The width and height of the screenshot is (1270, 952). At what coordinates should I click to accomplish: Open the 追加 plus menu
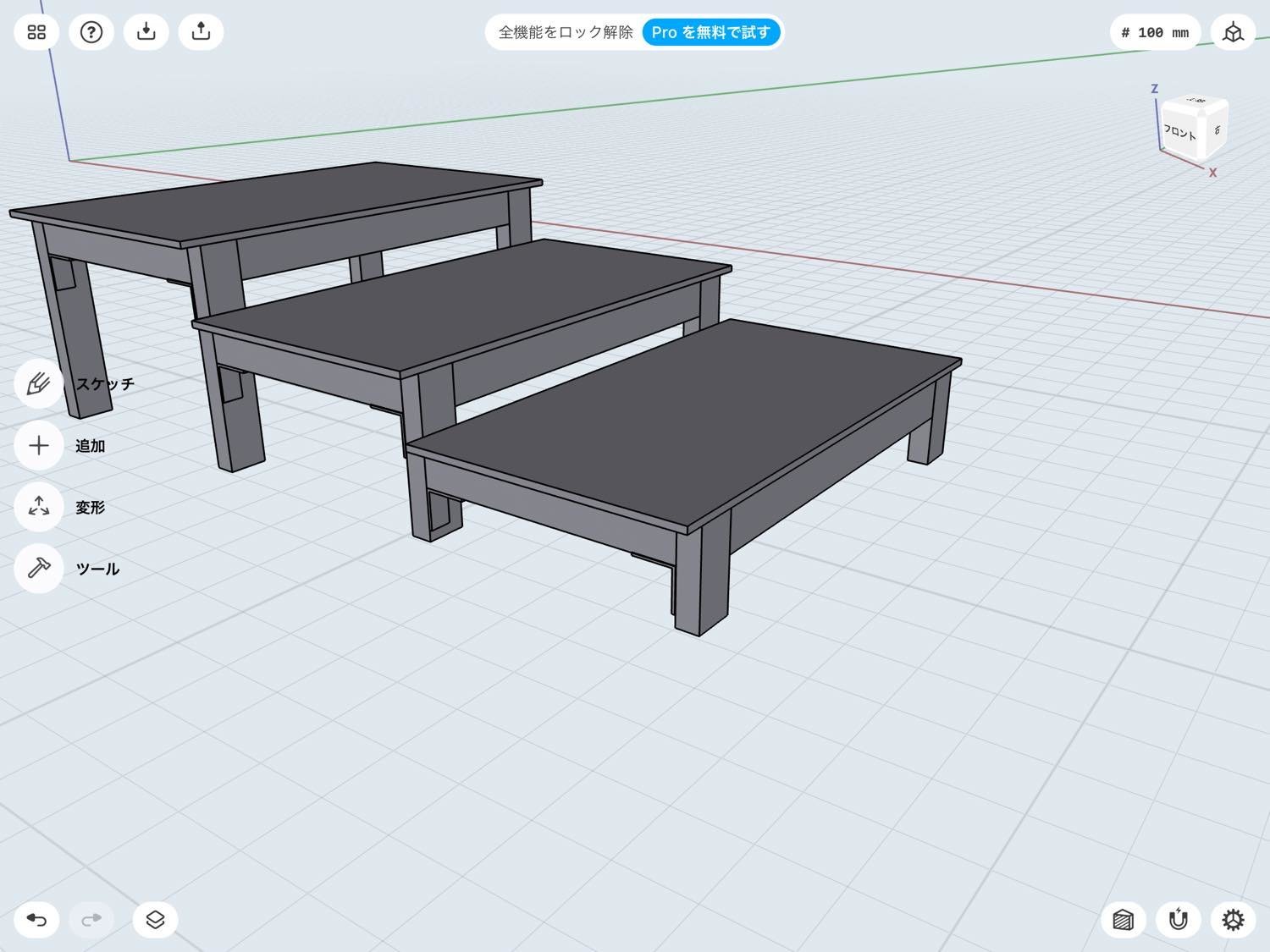39,445
